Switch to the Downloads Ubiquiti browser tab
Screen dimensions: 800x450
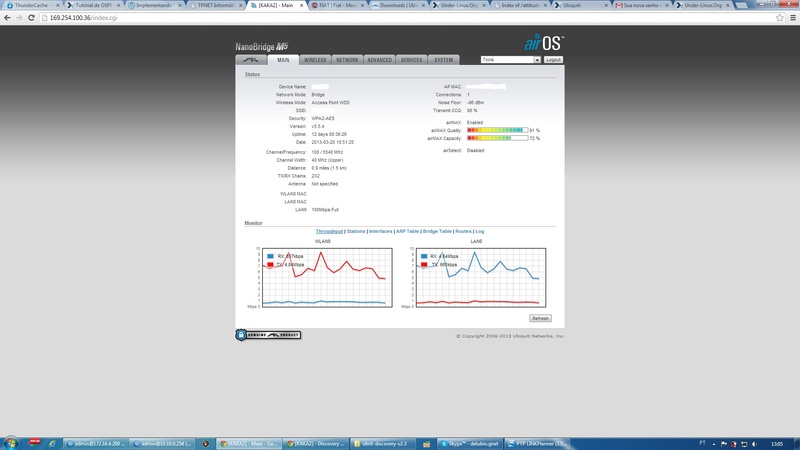pos(397,5)
